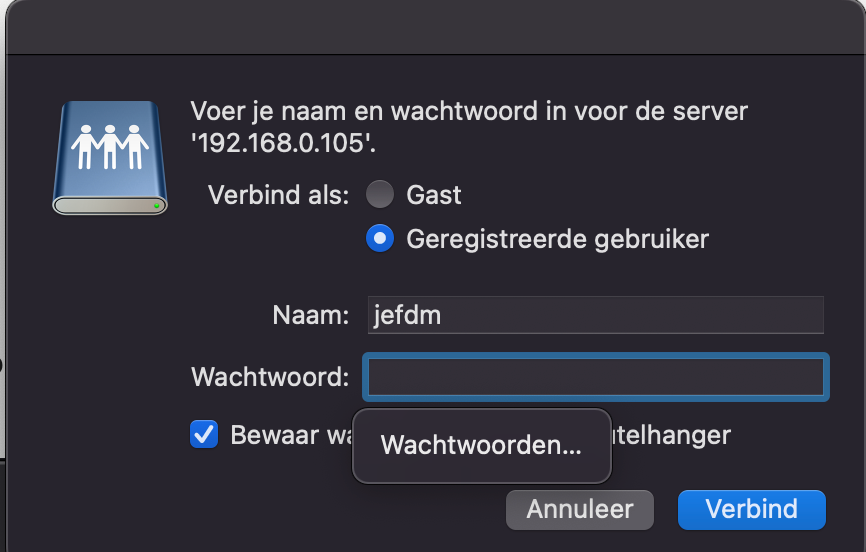Click the "Verbind als:" label

pyautogui.click(x=278, y=194)
